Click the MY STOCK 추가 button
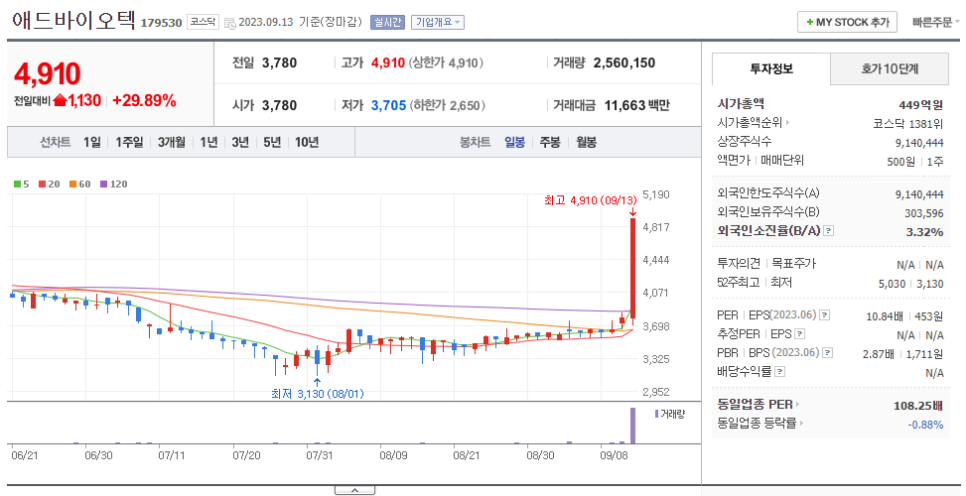Viewport: 966px width, 496px height. (x=847, y=22)
